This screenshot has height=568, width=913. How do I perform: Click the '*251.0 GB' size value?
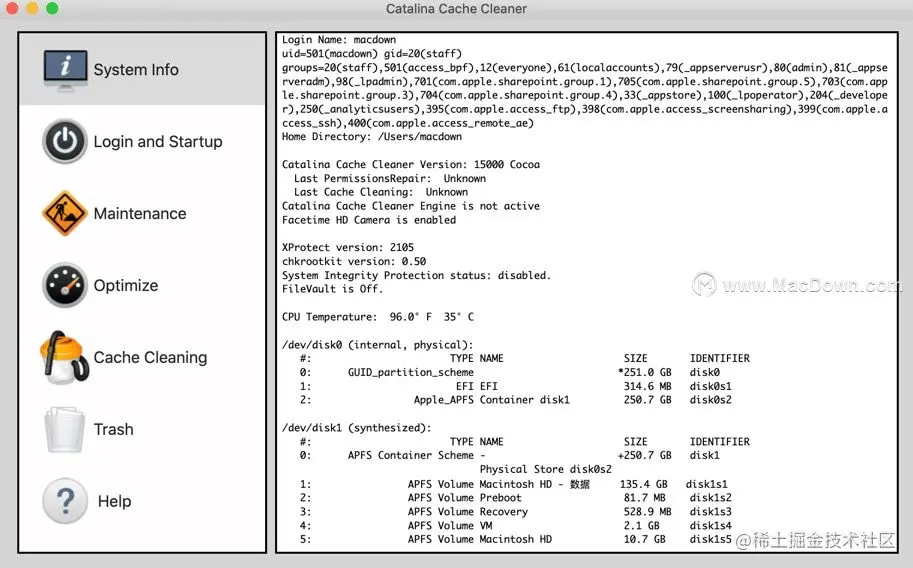645,372
